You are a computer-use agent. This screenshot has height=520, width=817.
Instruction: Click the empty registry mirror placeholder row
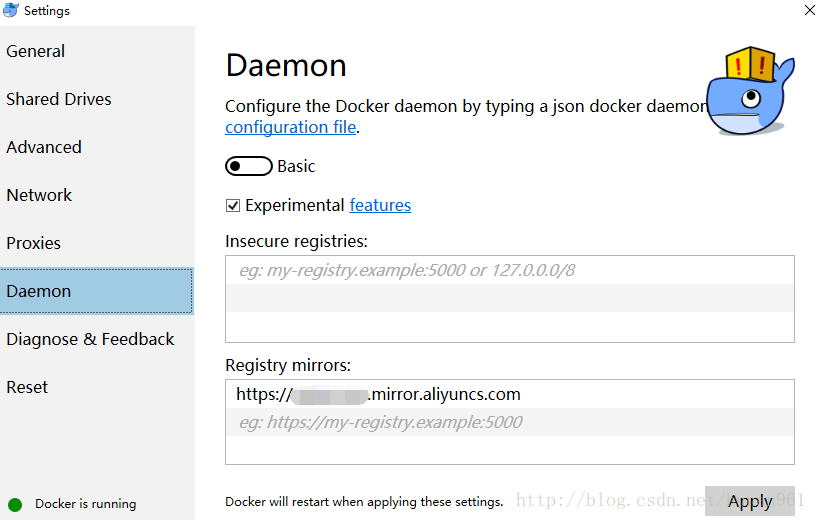click(509, 422)
